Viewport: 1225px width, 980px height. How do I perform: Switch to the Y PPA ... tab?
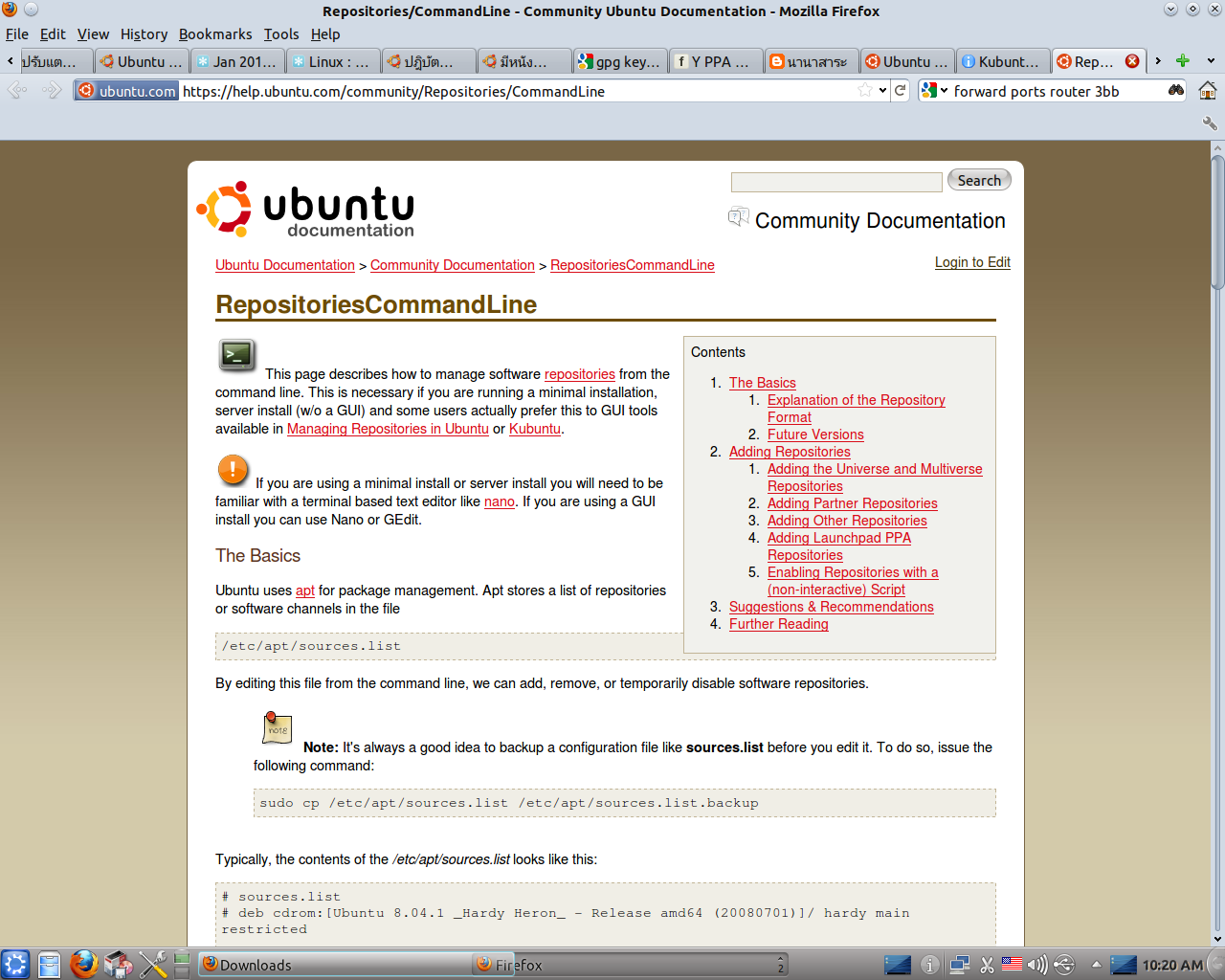pyautogui.click(x=715, y=61)
